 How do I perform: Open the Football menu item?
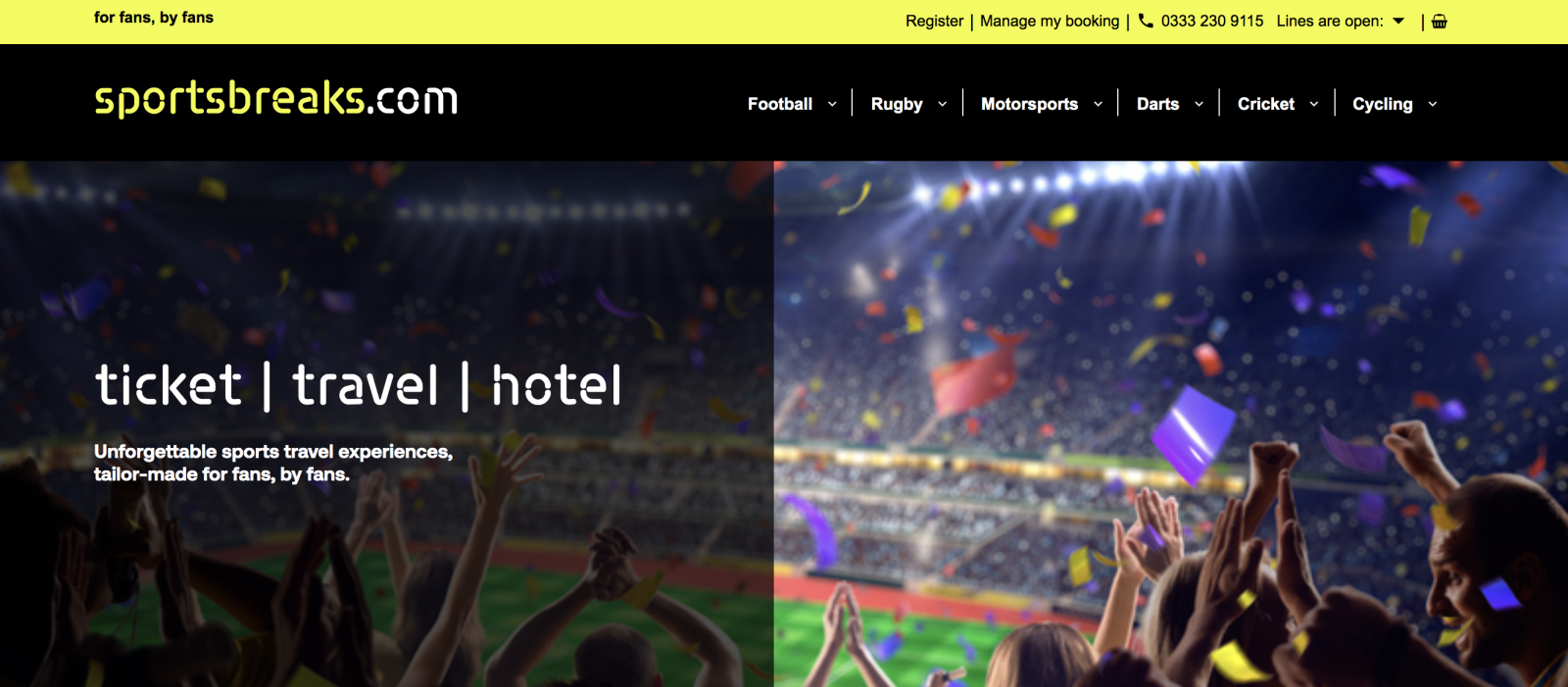click(x=780, y=104)
